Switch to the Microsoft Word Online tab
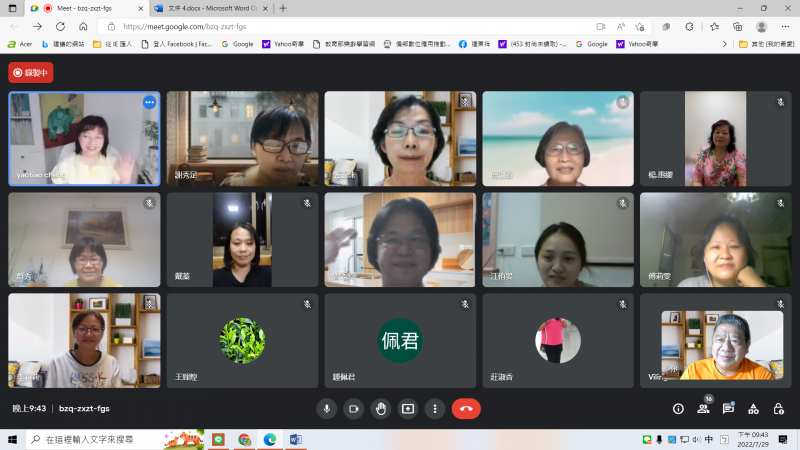The height and width of the screenshot is (450, 800). [x=212, y=8]
